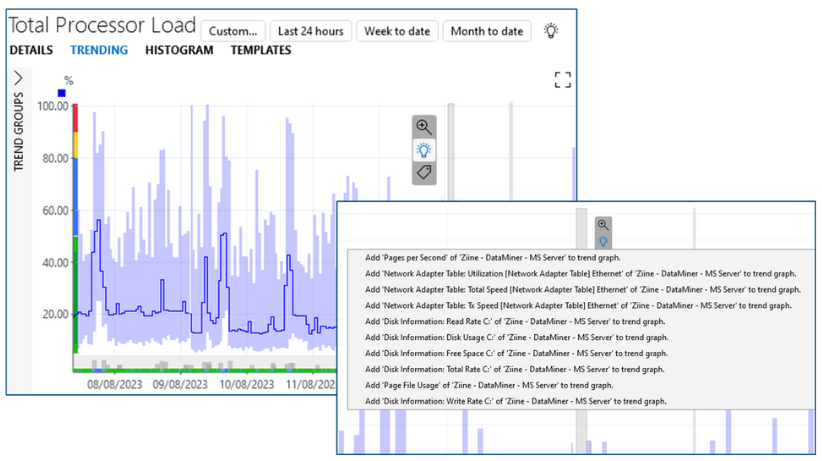Image resolution: width=822 pixels, height=461 pixels.
Task: Click the vertical TREND GROUPS label
Action: [19, 132]
